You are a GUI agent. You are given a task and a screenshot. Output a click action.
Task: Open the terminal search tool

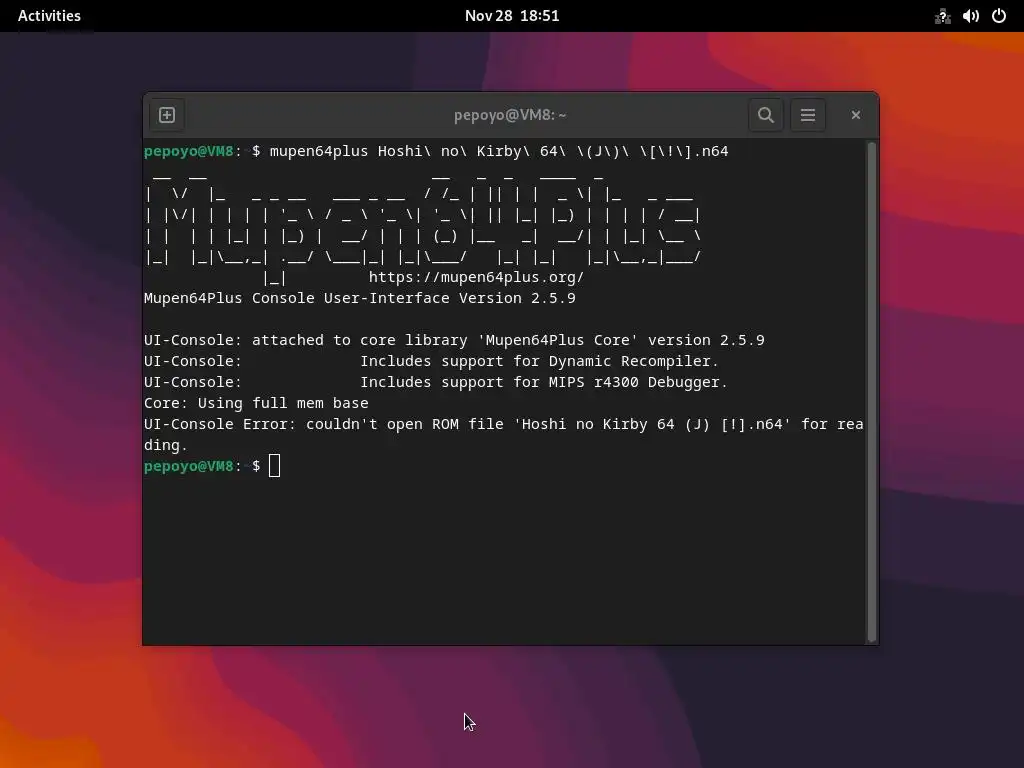coord(765,115)
